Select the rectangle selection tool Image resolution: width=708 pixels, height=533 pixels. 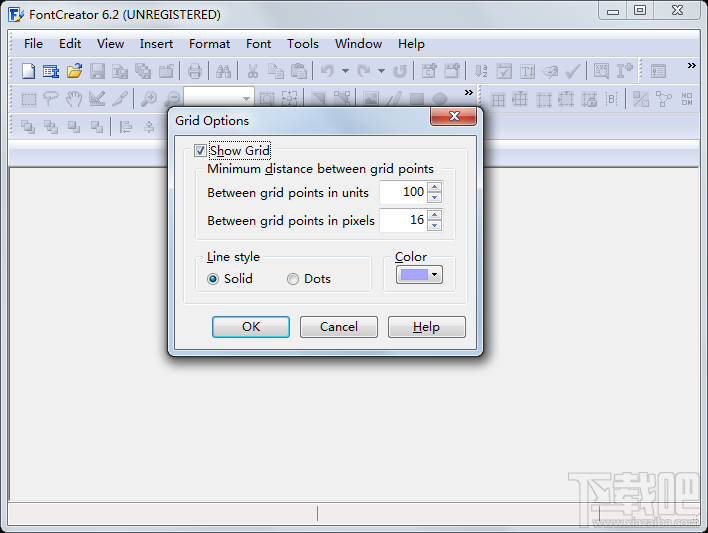tap(28, 99)
